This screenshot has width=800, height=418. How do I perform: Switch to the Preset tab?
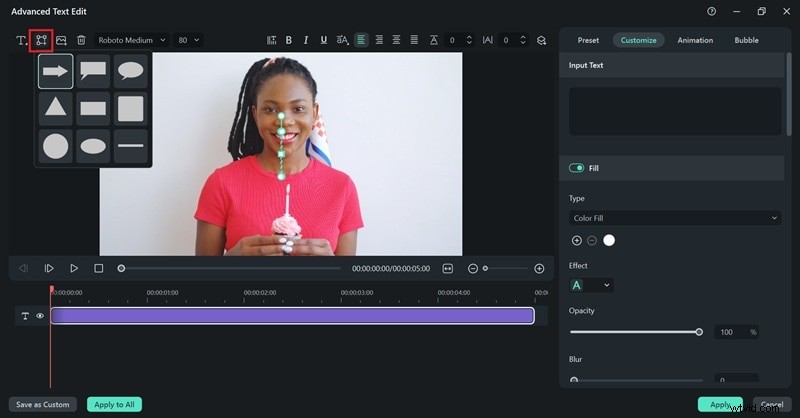pos(588,40)
